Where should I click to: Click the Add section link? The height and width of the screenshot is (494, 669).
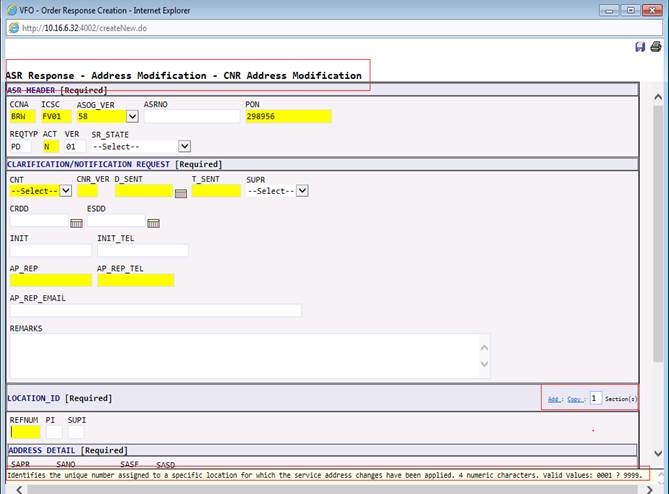click(554, 399)
